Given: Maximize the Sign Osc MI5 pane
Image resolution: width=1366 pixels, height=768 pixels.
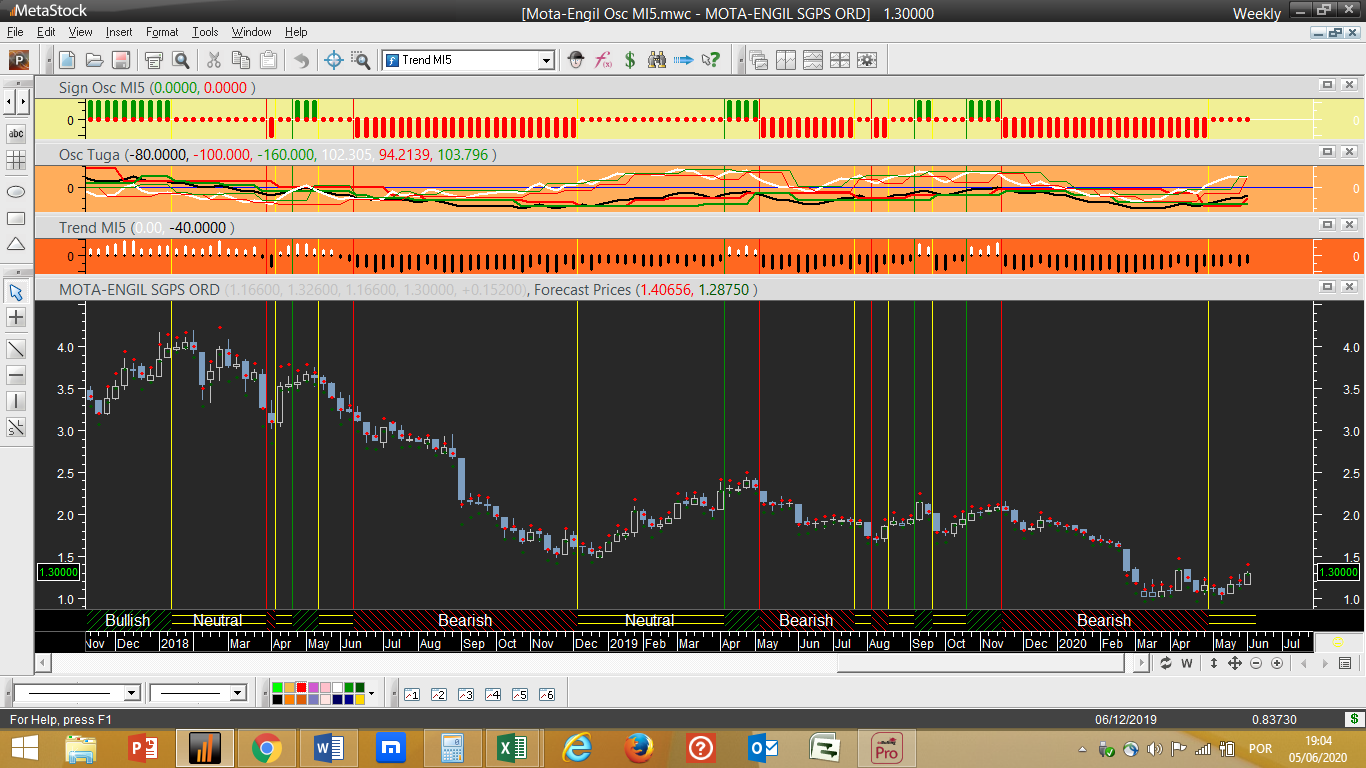Looking at the screenshot, I should (1327, 86).
